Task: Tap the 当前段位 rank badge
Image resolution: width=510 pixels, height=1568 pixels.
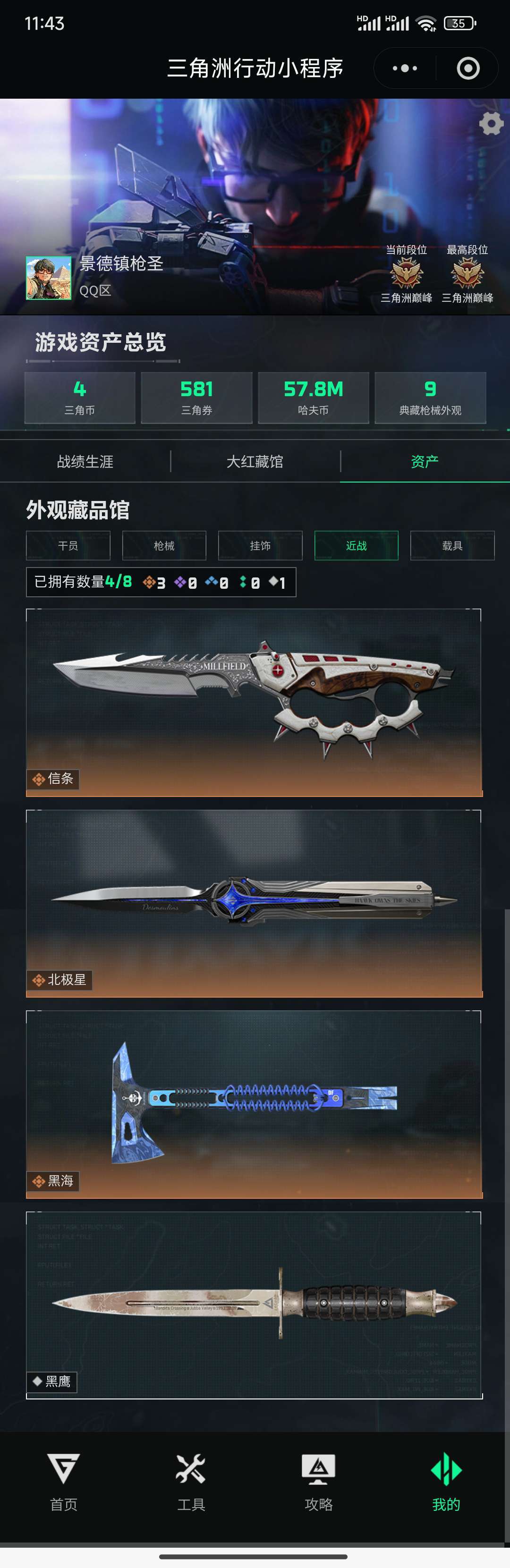Action: [x=407, y=273]
